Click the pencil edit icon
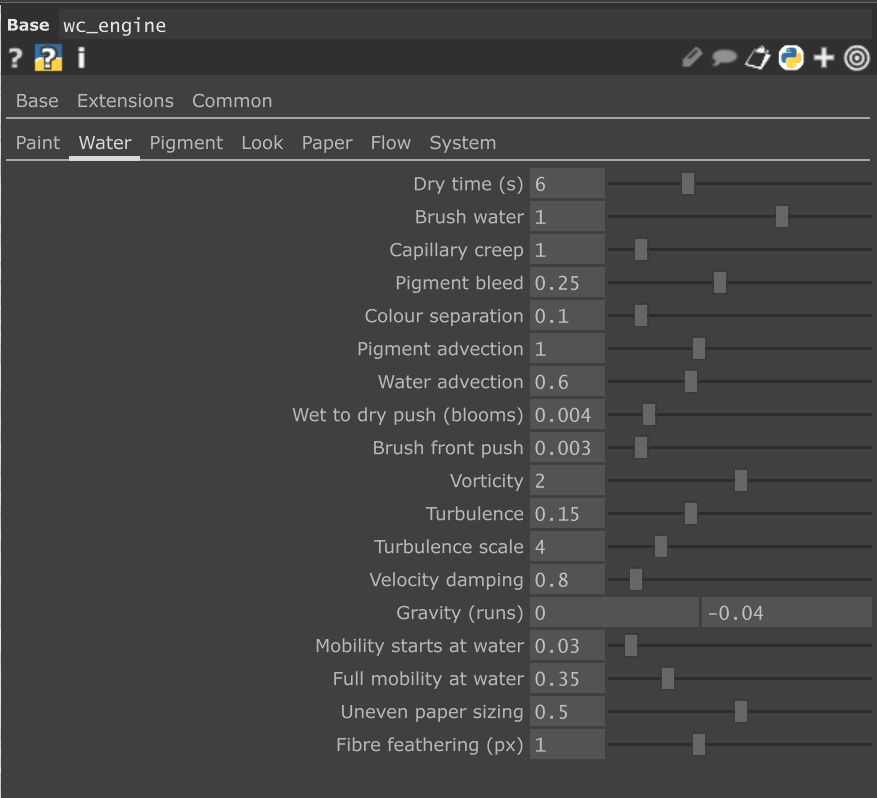 click(x=692, y=58)
